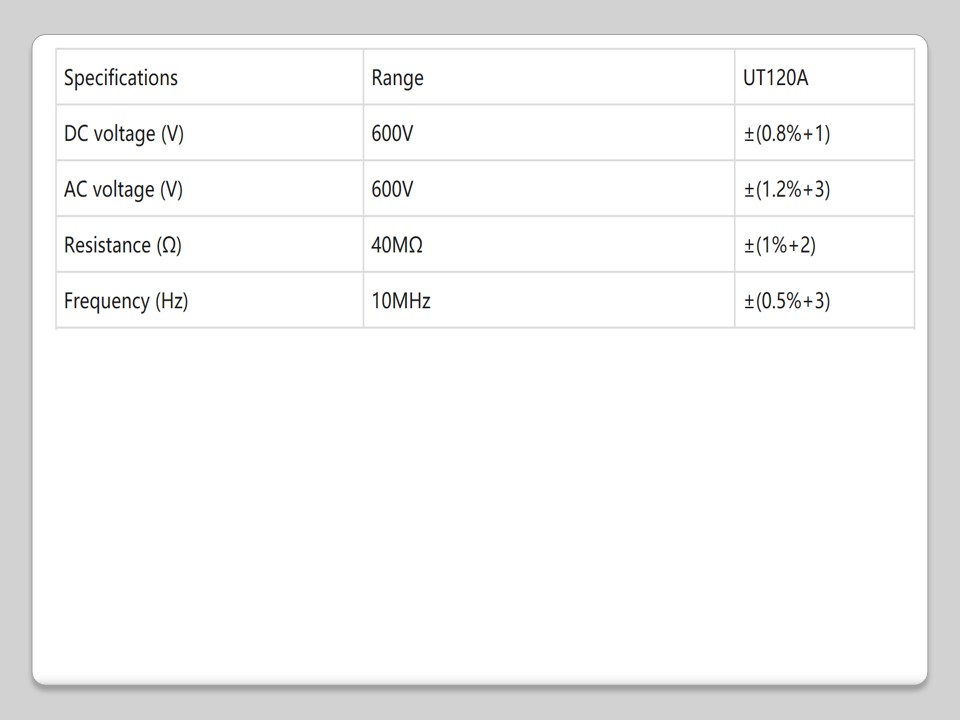Click the Frequency (Hz) cell
Image resolution: width=960 pixels, height=720 pixels.
[x=126, y=301]
